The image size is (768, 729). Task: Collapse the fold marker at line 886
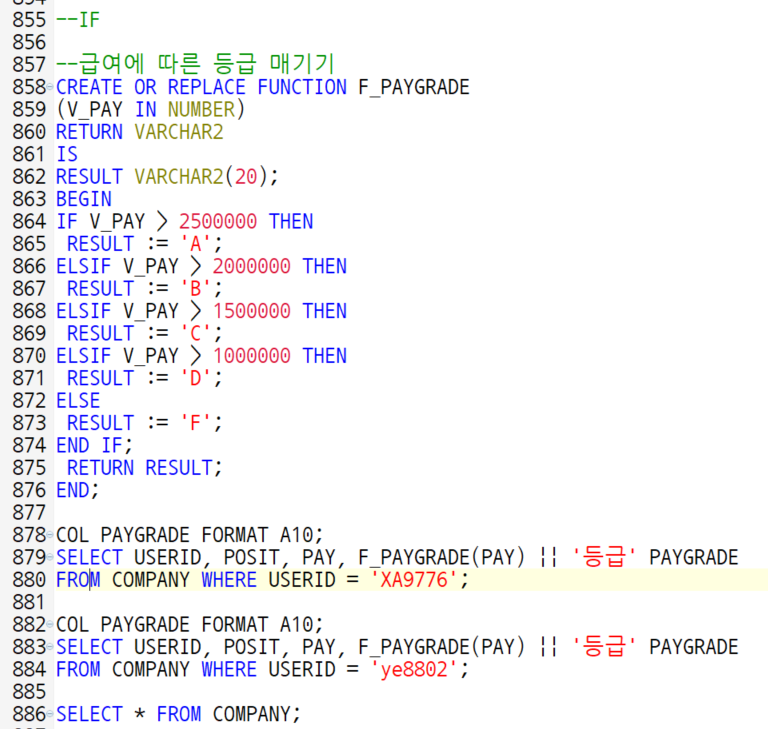50,714
